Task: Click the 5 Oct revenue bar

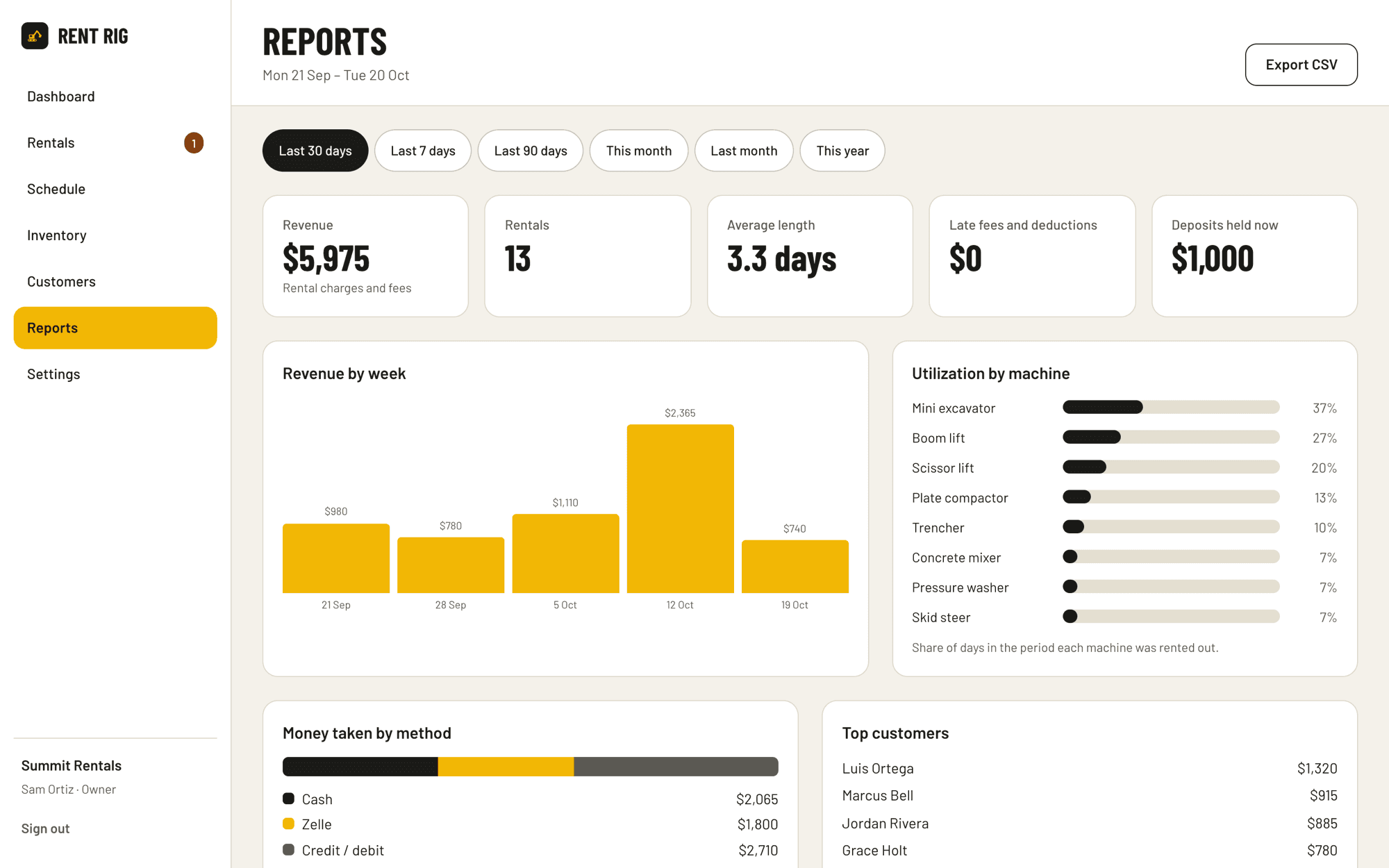Action: click(x=565, y=553)
